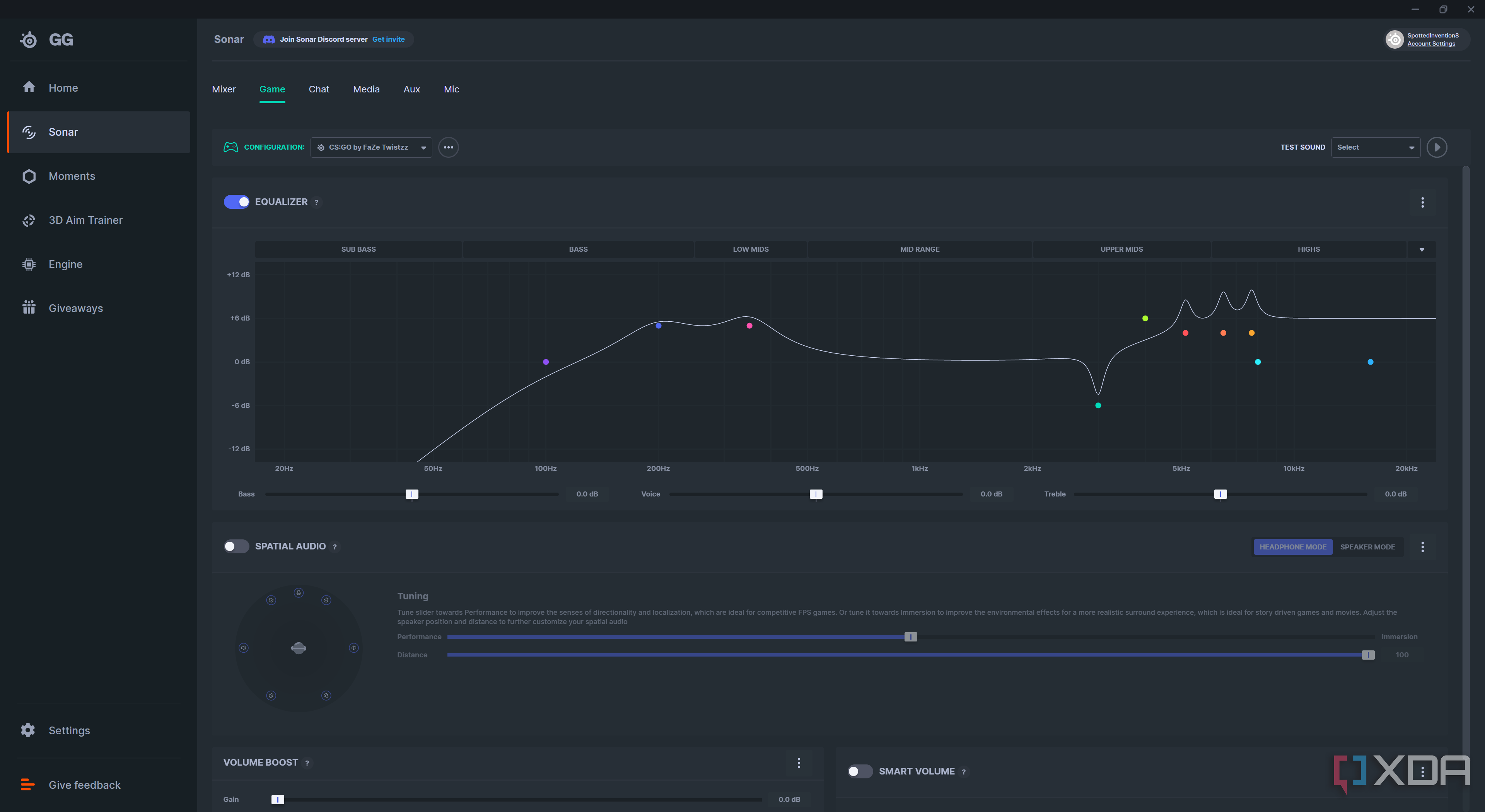1485x812 pixels.
Task: Click the Equalizer help question mark
Action: [316, 202]
